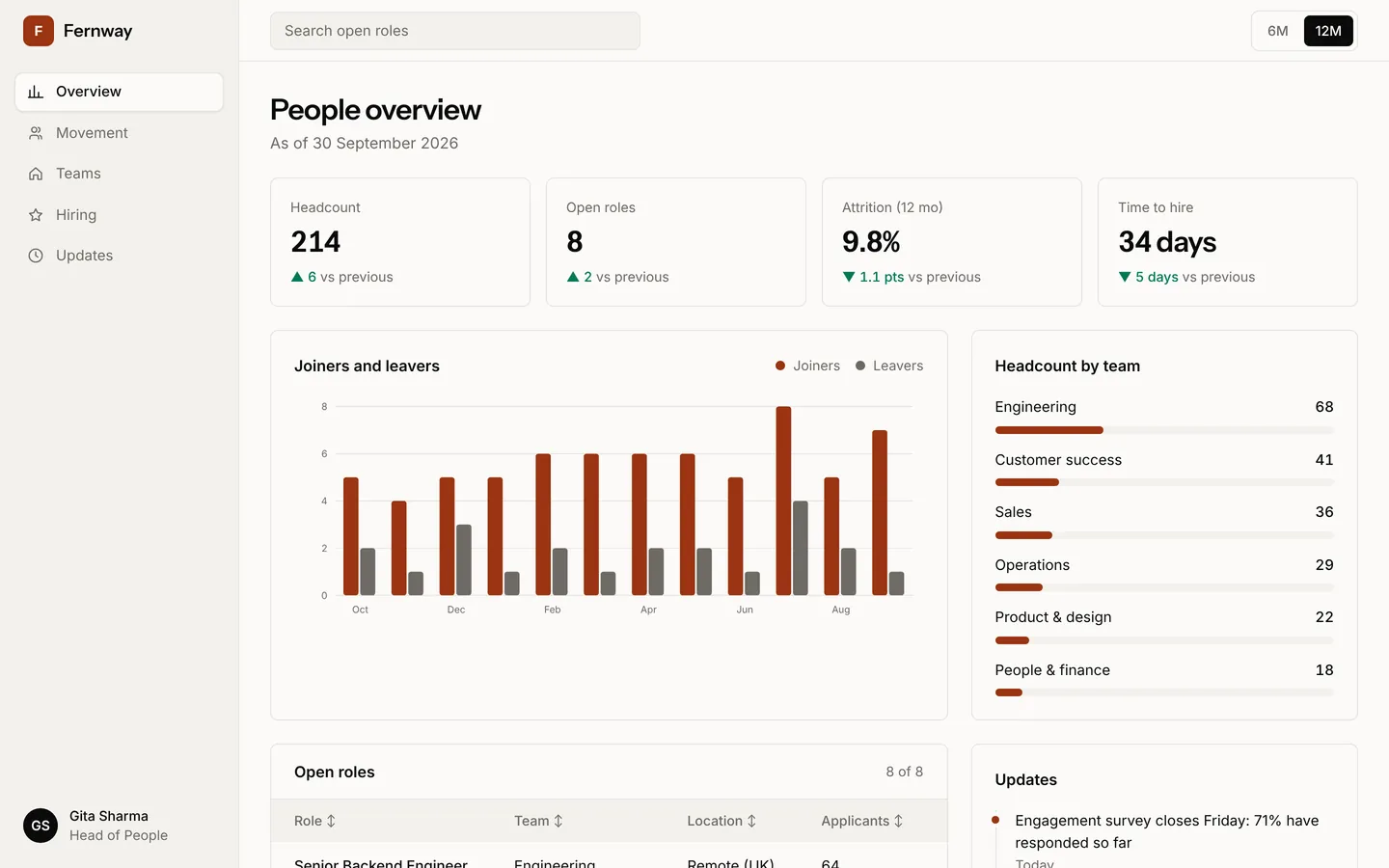
Task: Click the Open roles up-triangle trend icon
Action: 573,277
